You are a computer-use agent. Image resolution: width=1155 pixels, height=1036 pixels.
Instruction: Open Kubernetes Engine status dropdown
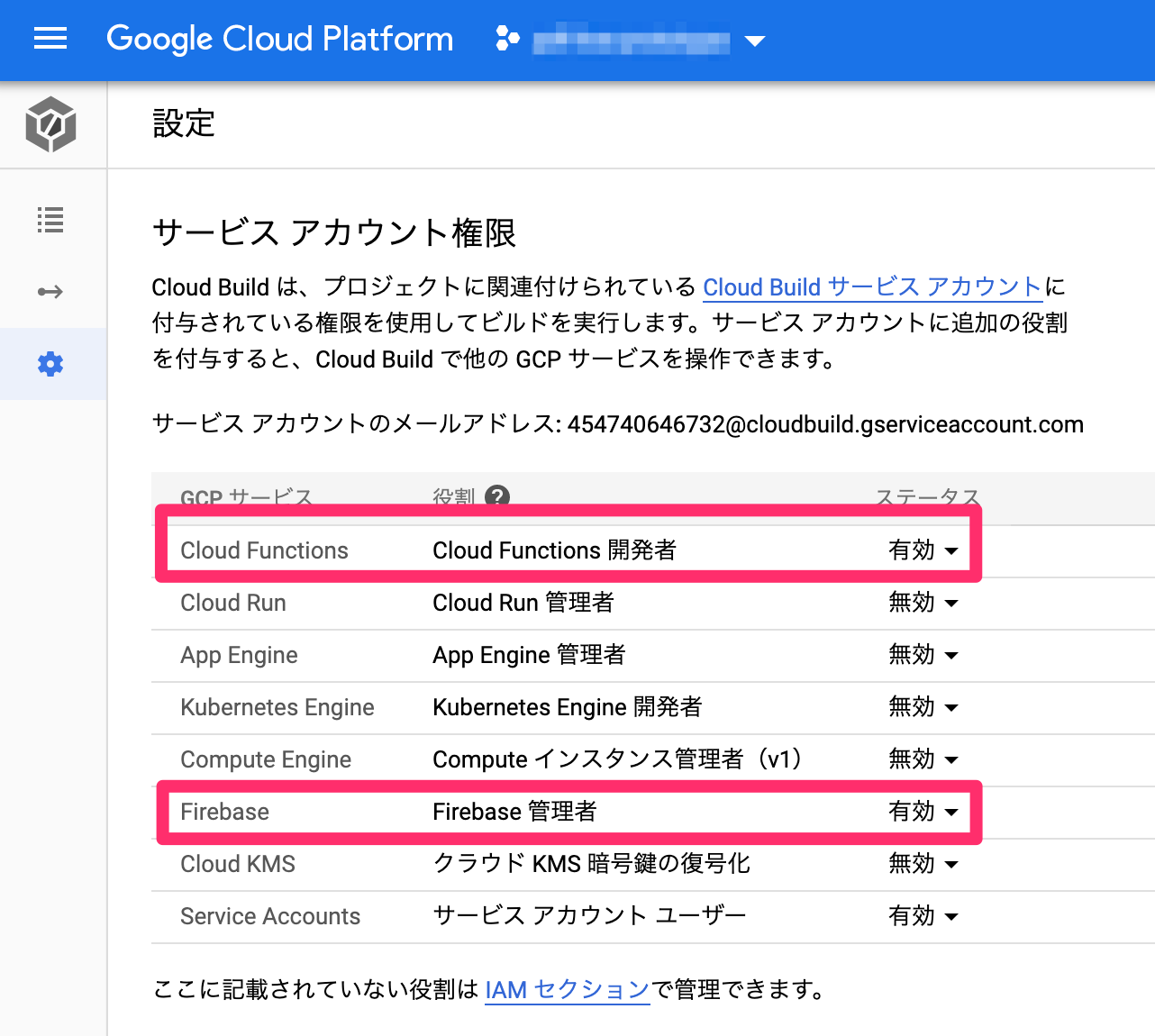point(923,707)
